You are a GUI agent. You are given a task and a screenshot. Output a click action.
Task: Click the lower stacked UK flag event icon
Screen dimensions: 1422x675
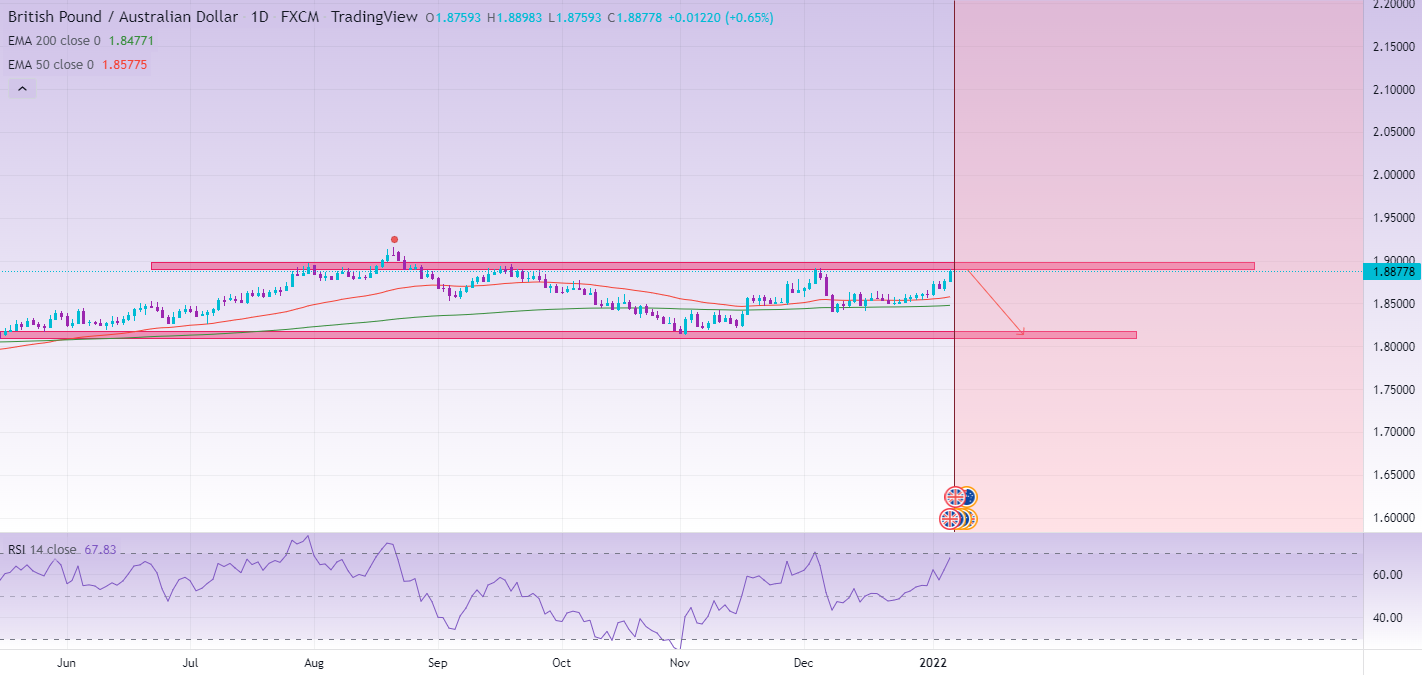coord(950,519)
